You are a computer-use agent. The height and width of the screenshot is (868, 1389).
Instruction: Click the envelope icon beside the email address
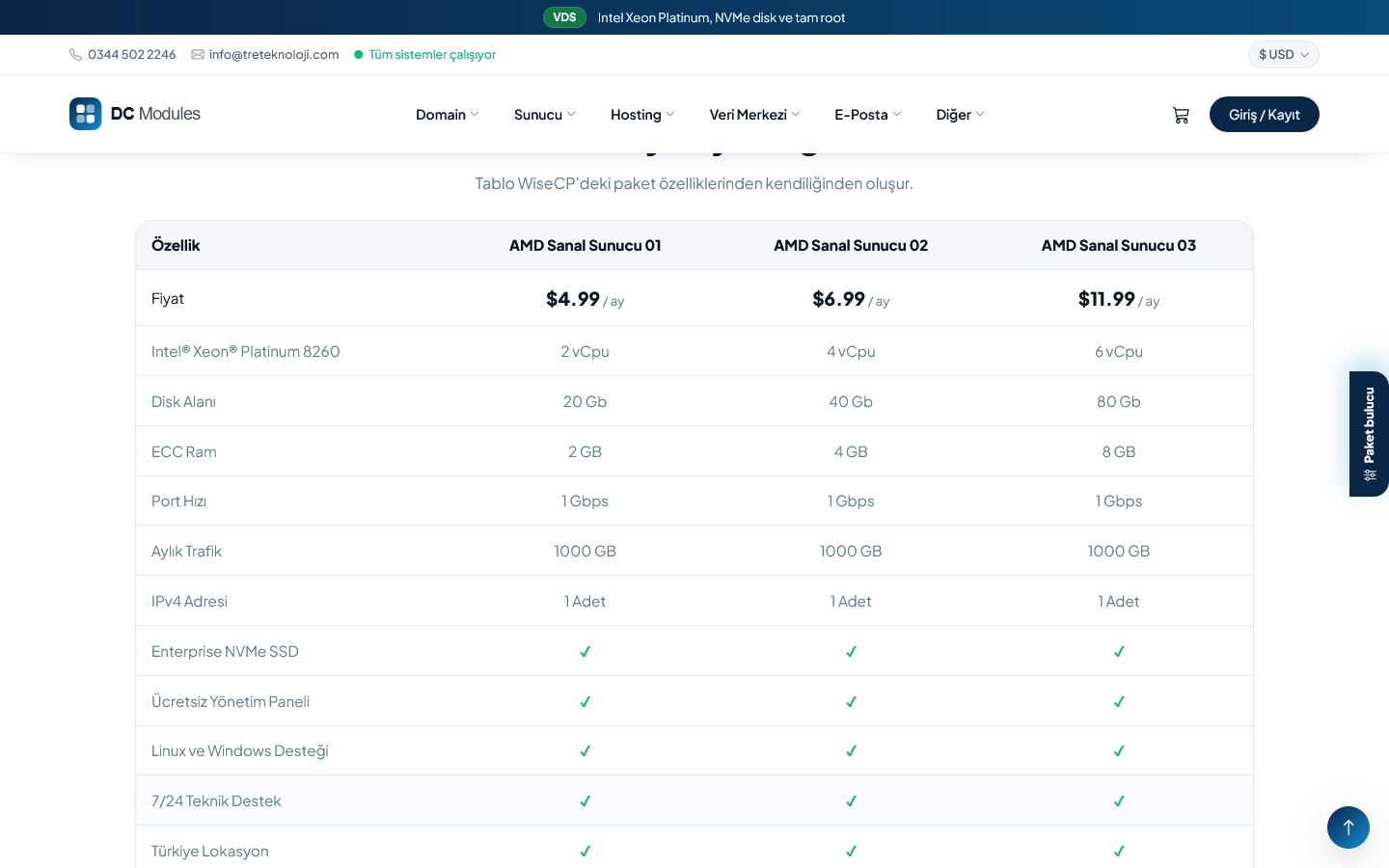click(198, 55)
